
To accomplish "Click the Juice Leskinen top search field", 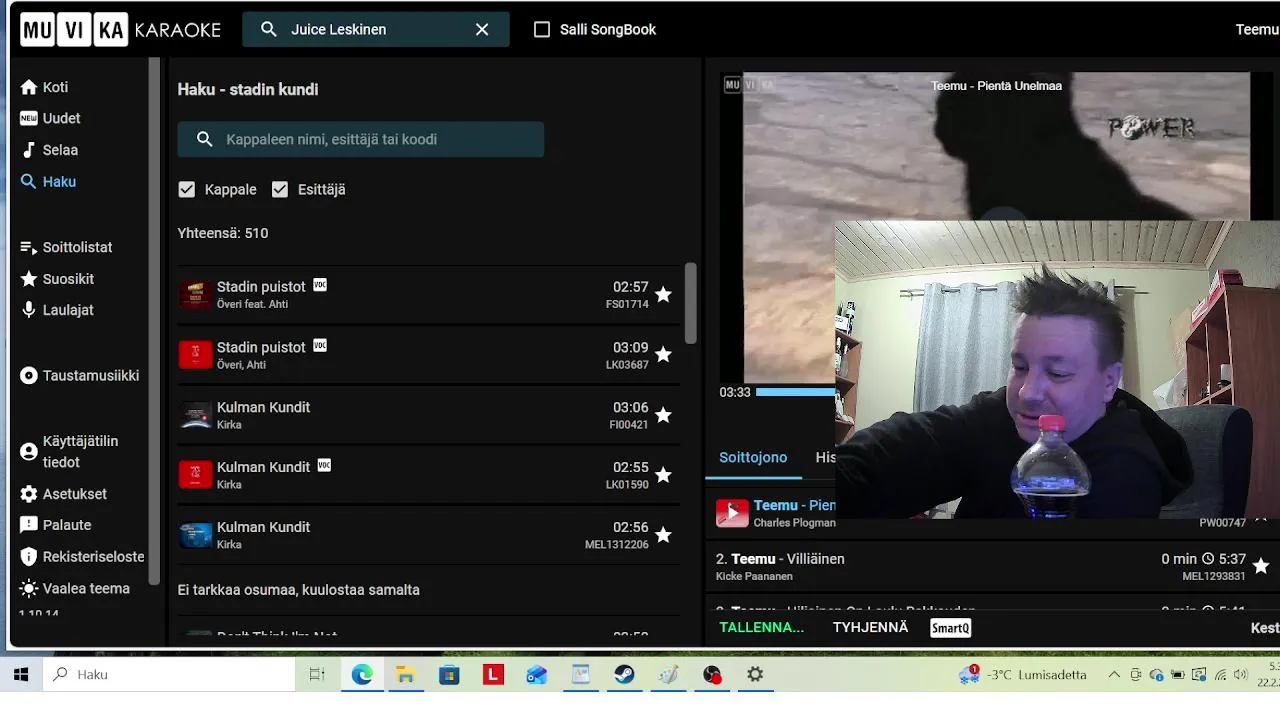I will click(376, 30).
